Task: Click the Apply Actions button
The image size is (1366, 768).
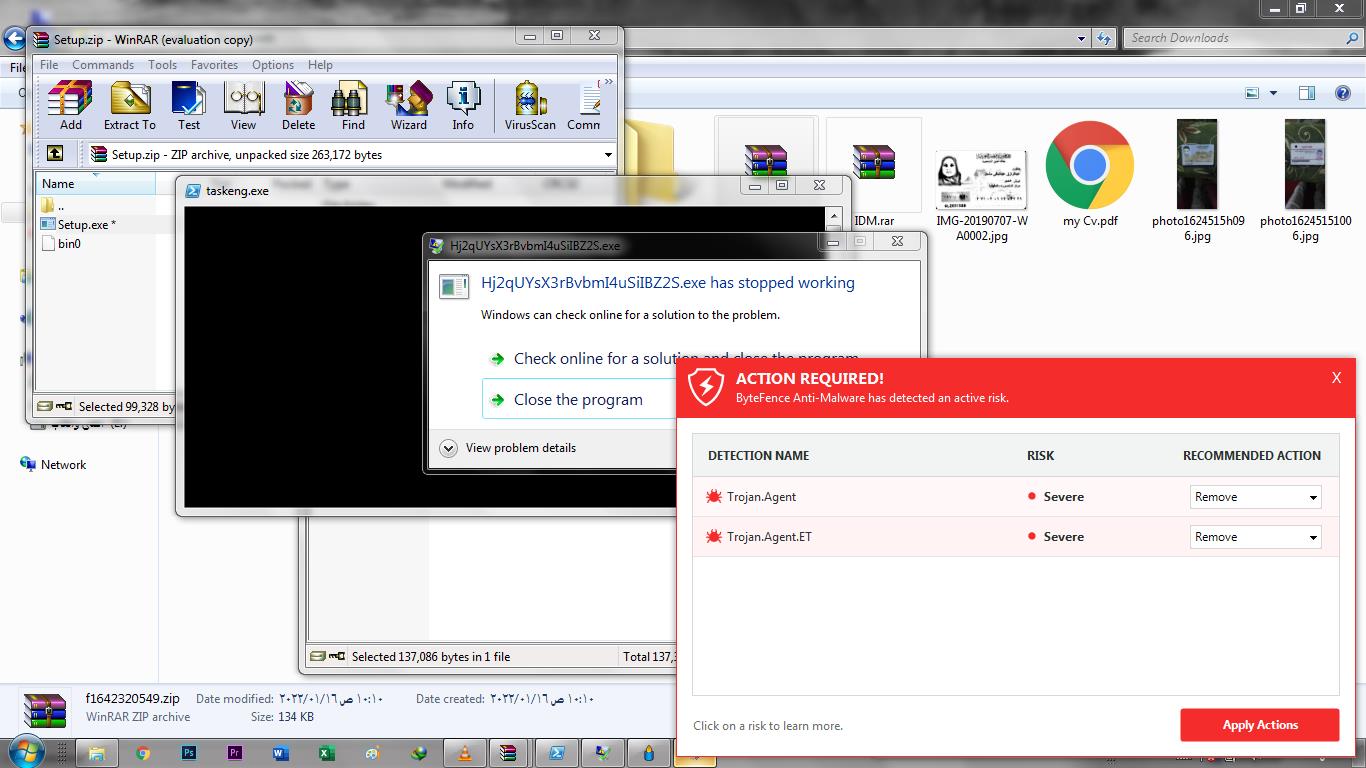Action: click(x=1259, y=725)
